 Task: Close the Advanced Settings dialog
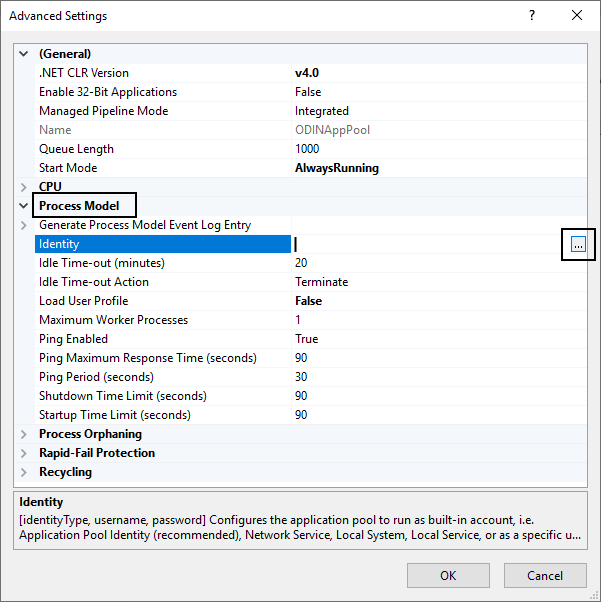click(x=577, y=16)
